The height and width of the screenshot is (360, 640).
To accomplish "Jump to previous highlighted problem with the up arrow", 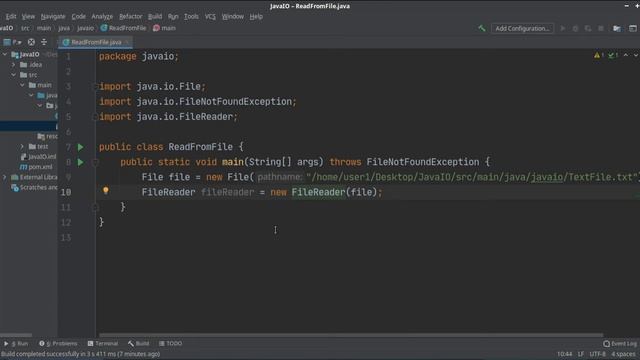I will [x=626, y=55].
